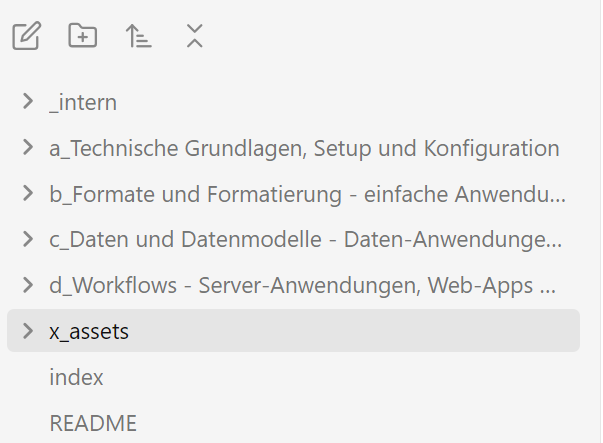
Task: Open the change sort order menu icon
Action: pos(139,37)
